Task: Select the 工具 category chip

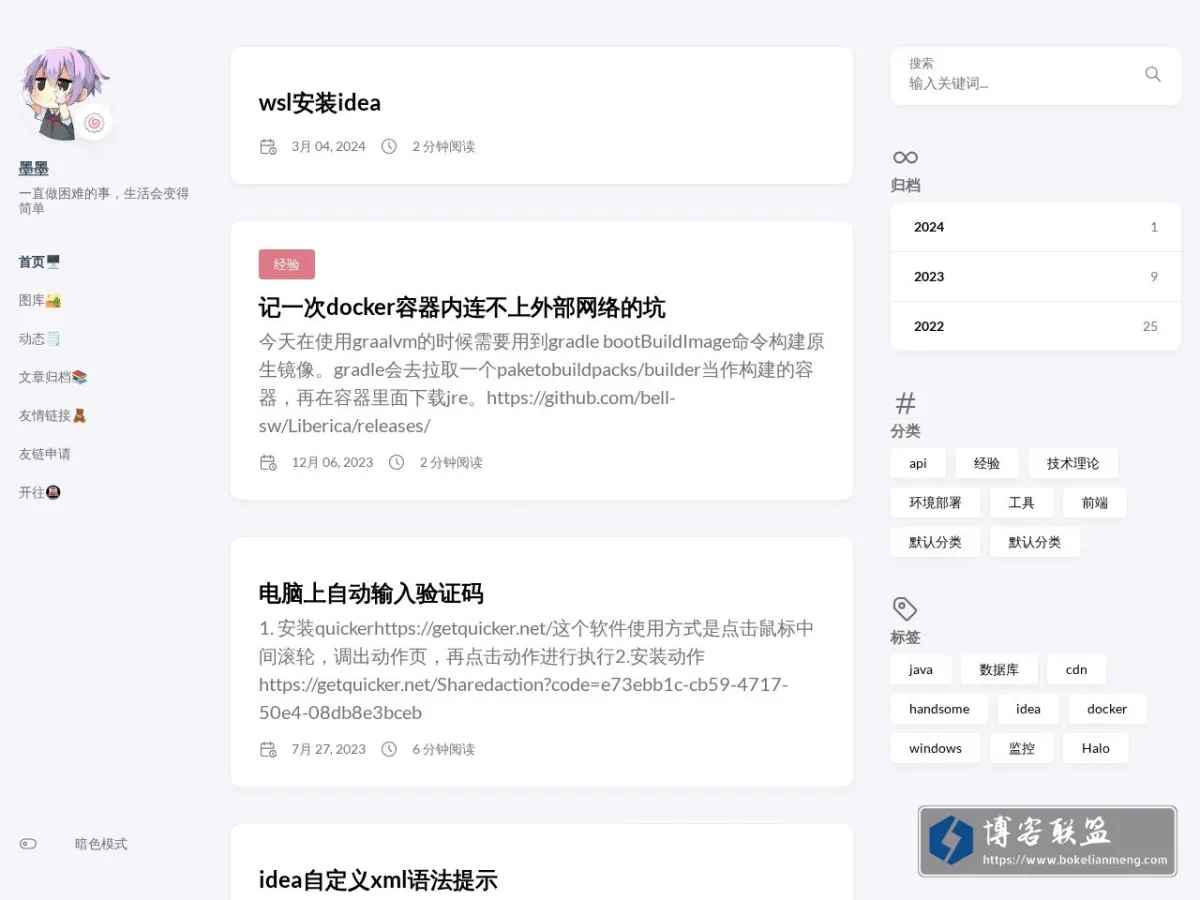Action: tap(1021, 503)
